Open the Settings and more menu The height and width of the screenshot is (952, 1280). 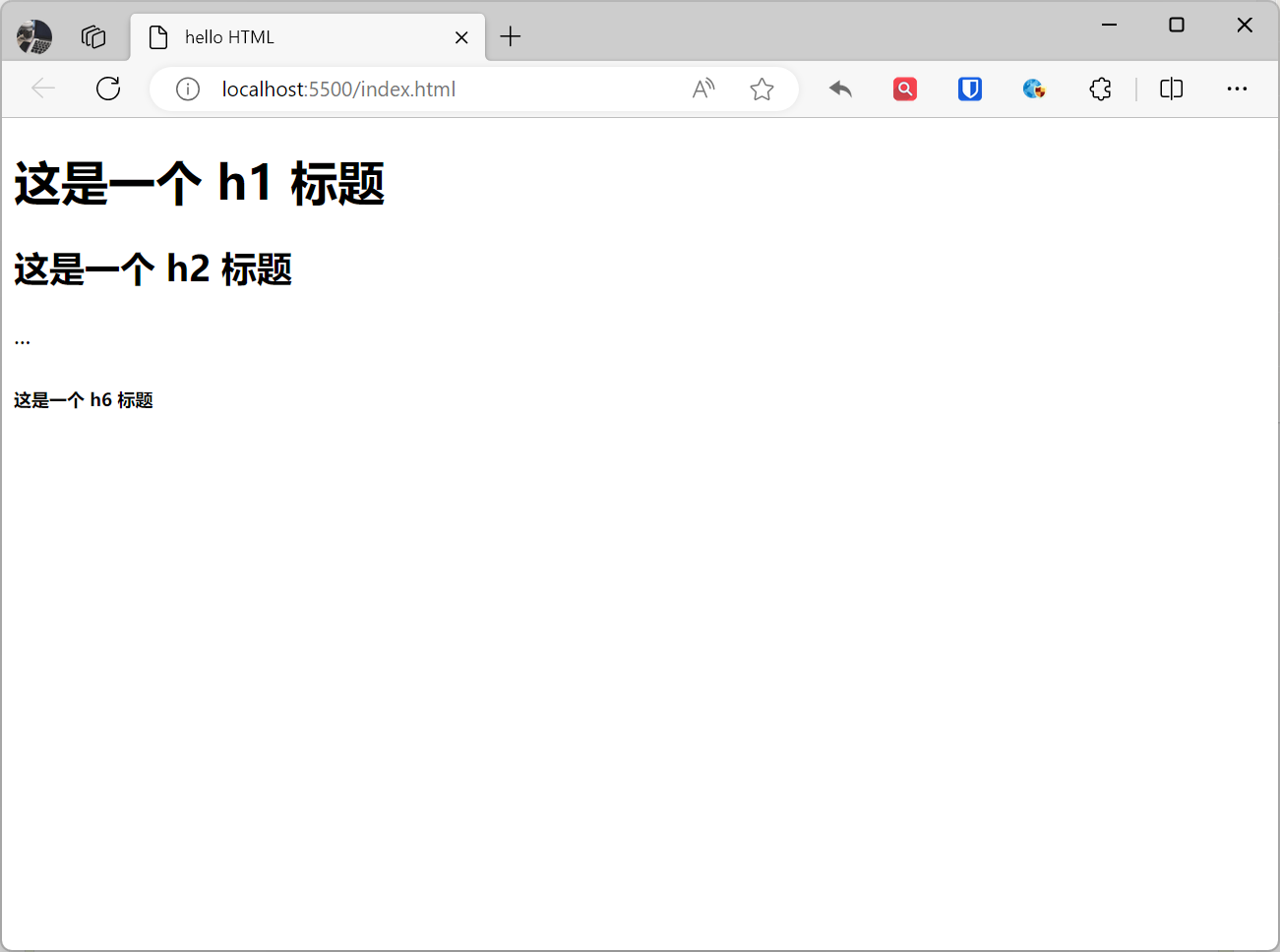coord(1237,89)
